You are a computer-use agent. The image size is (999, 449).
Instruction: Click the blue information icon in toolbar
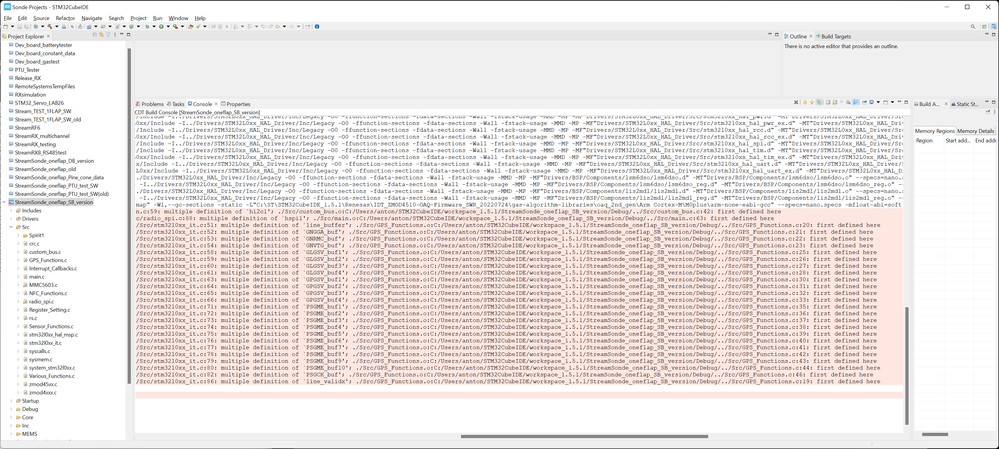317,27
